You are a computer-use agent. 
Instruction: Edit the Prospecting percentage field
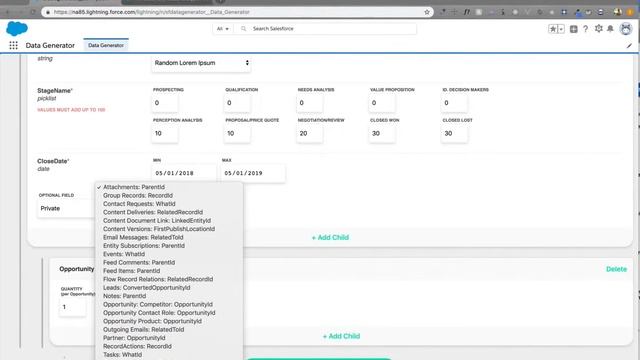165,103
